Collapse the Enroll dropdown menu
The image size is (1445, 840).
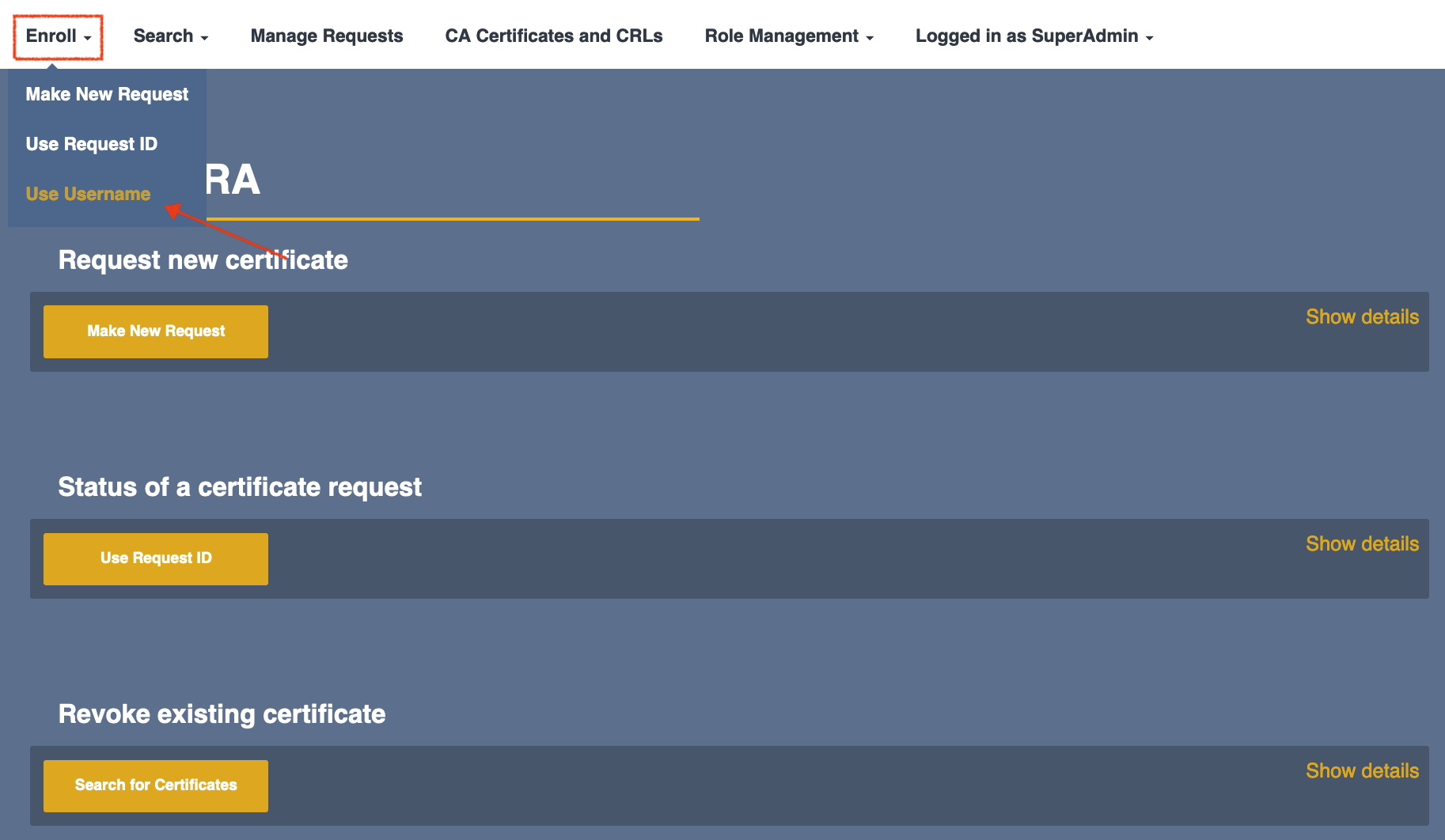[x=58, y=36]
